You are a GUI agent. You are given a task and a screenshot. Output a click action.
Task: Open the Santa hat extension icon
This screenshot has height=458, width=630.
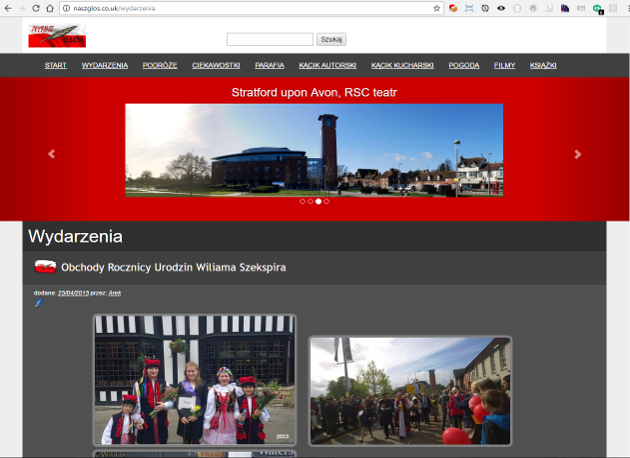tap(453, 8)
